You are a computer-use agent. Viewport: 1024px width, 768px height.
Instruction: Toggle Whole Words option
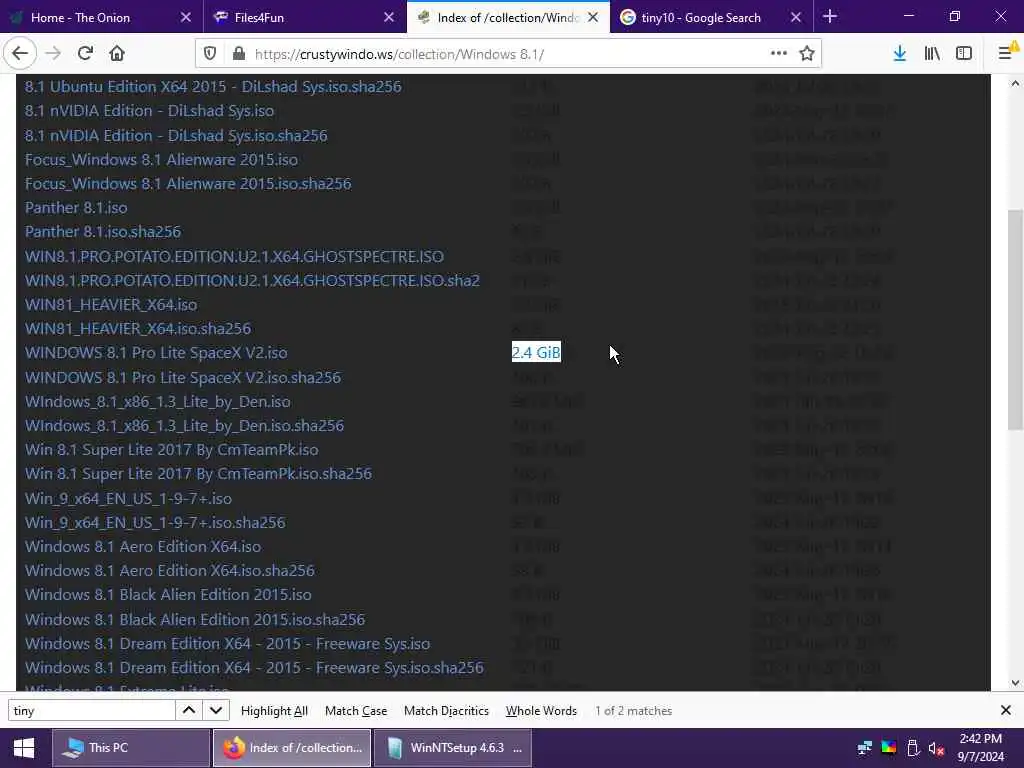click(541, 711)
